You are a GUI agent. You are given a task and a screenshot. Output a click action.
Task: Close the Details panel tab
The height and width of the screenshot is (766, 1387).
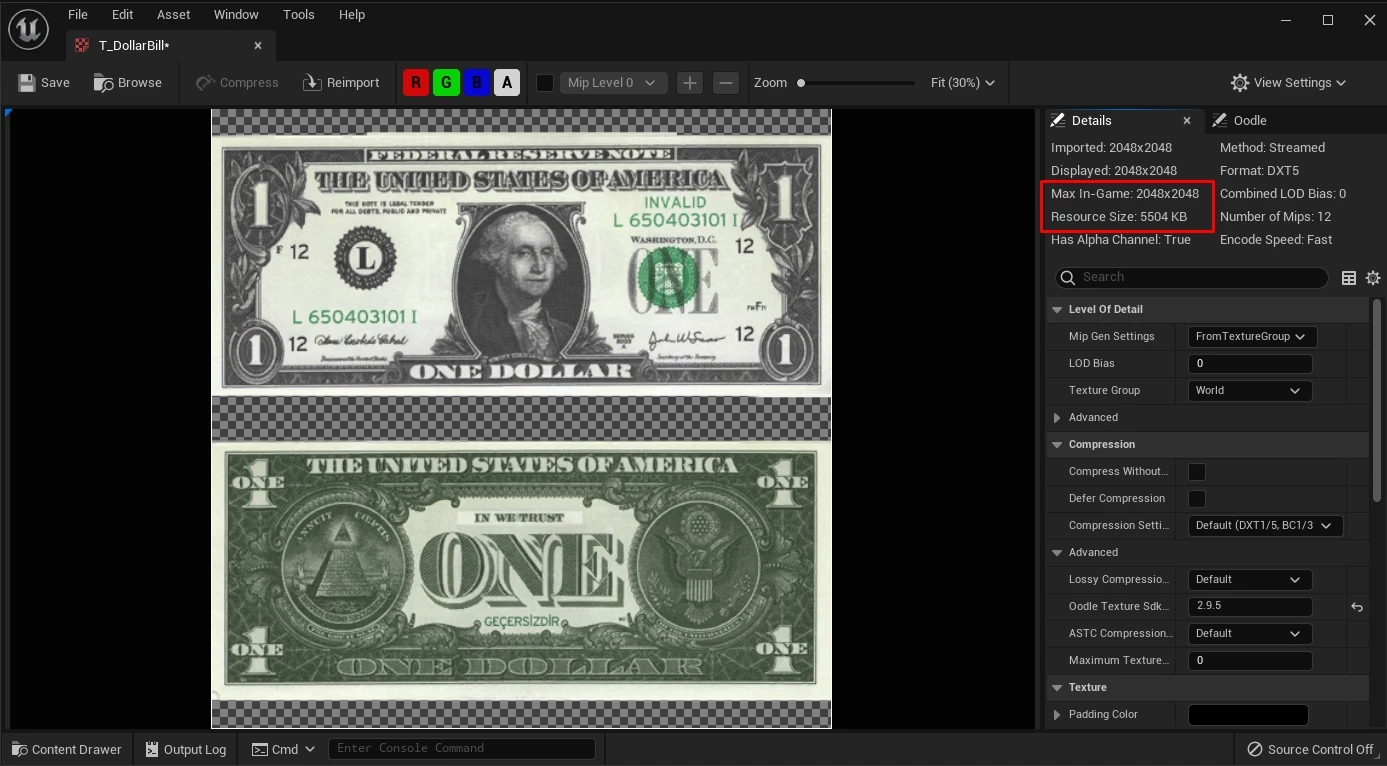tap(1187, 120)
